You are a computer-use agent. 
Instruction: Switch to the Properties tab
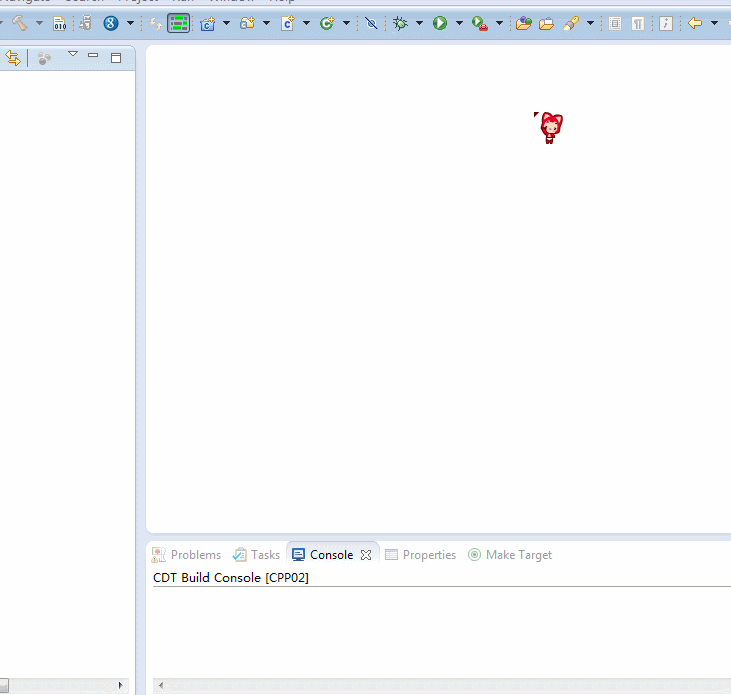tap(421, 555)
